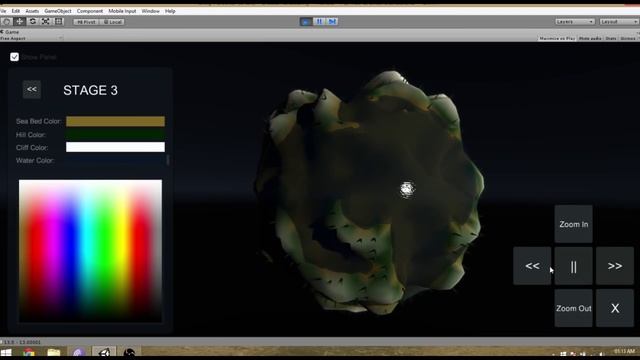Pause the Unity editor playback
The width and height of the screenshot is (640, 360).
pyautogui.click(x=319, y=22)
